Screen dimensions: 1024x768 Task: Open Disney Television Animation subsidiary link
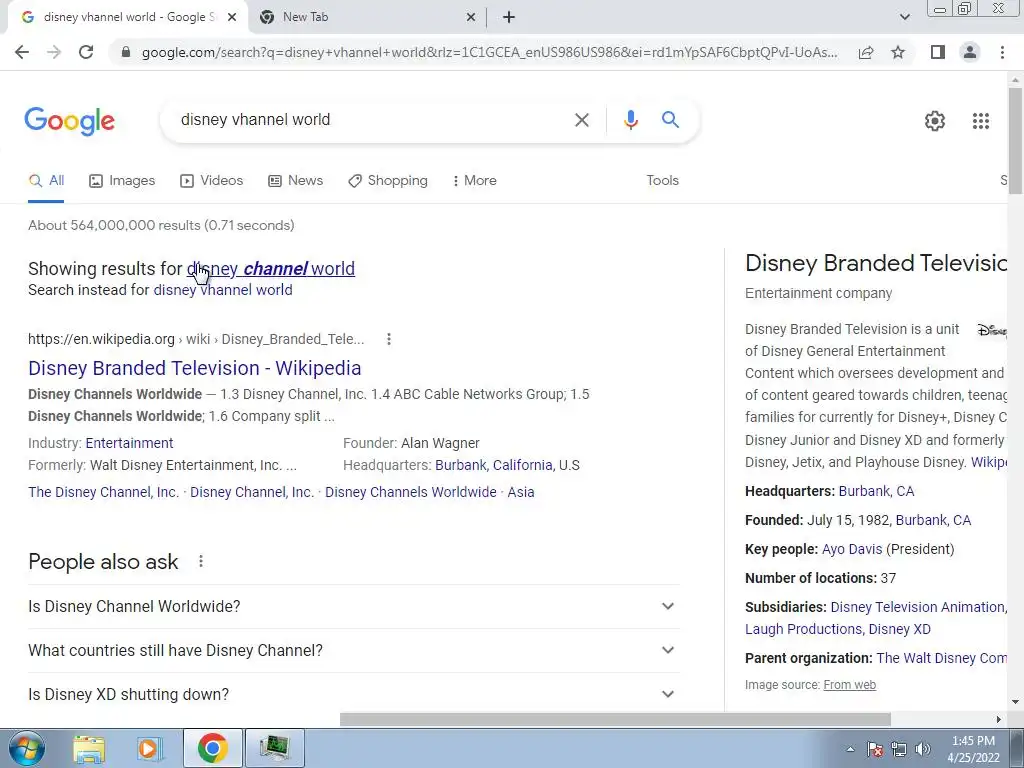click(x=918, y=607)
